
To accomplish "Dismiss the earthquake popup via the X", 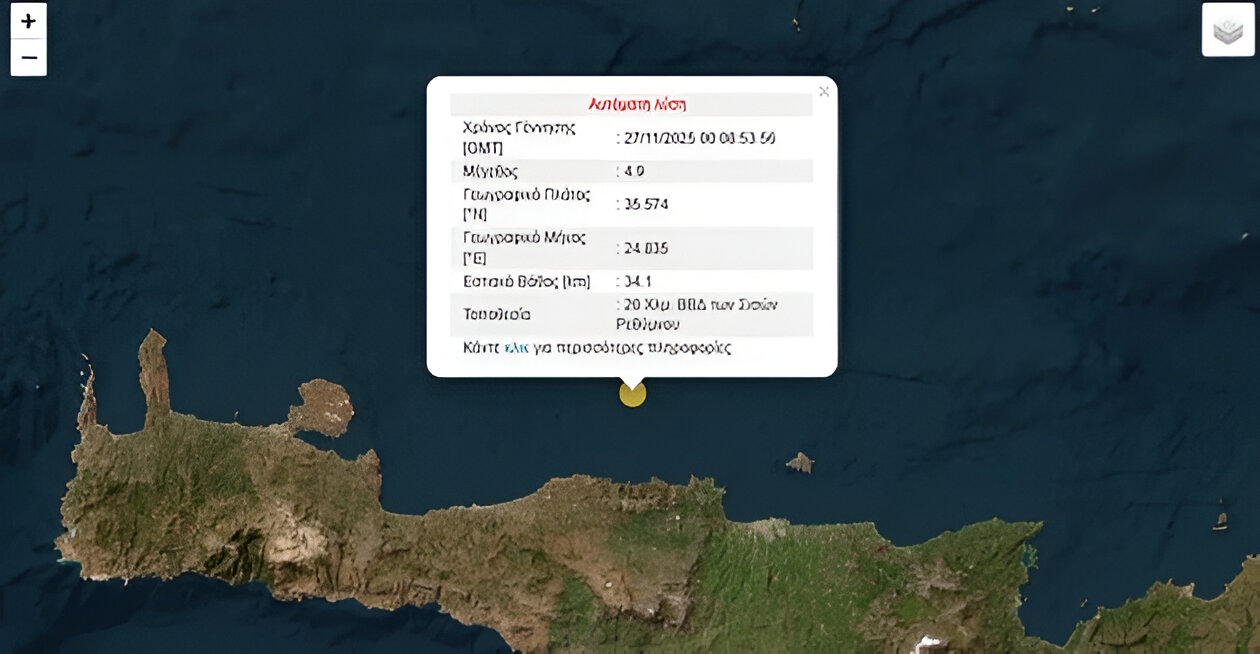I will [x=824, y=91].
